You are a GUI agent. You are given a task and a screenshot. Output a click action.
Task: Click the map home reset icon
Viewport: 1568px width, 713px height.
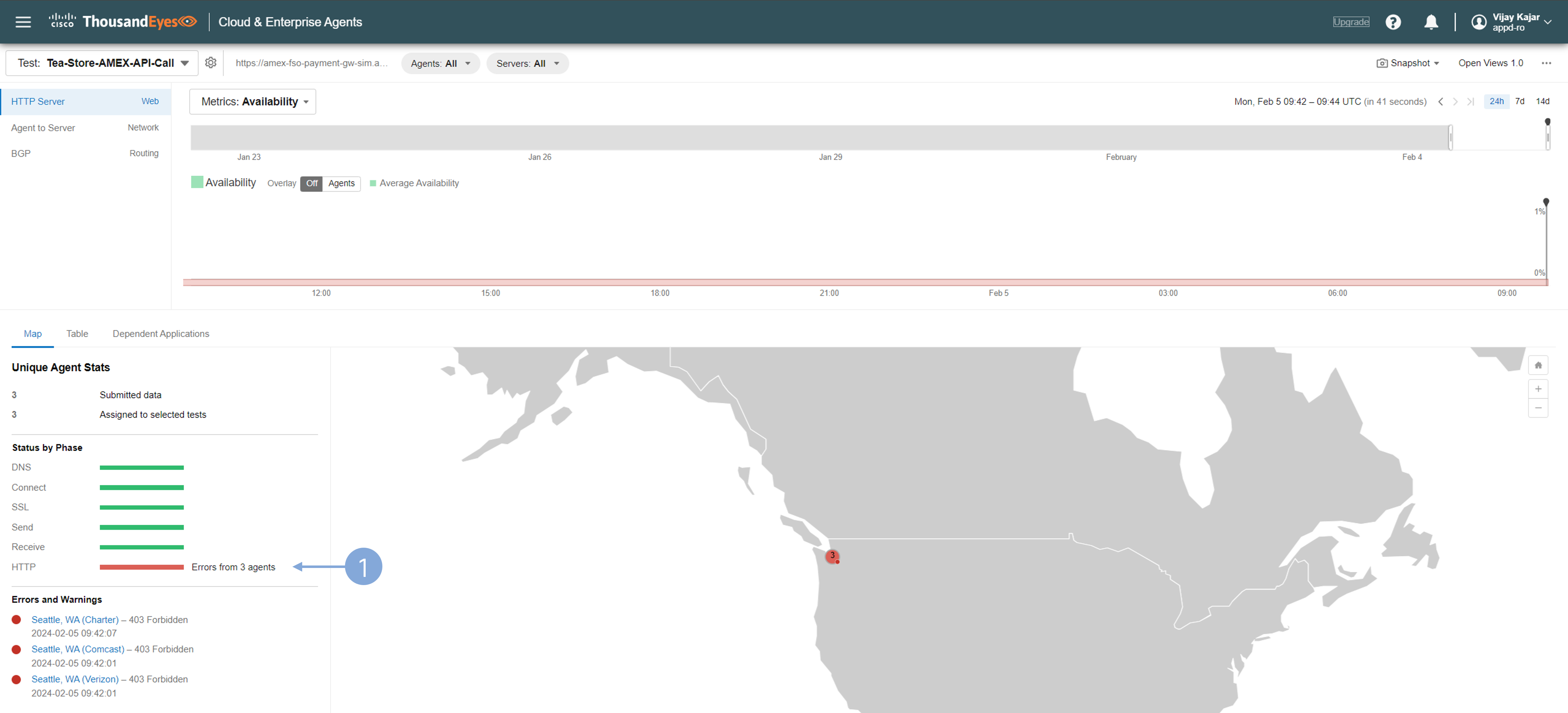pos(1538,365)
